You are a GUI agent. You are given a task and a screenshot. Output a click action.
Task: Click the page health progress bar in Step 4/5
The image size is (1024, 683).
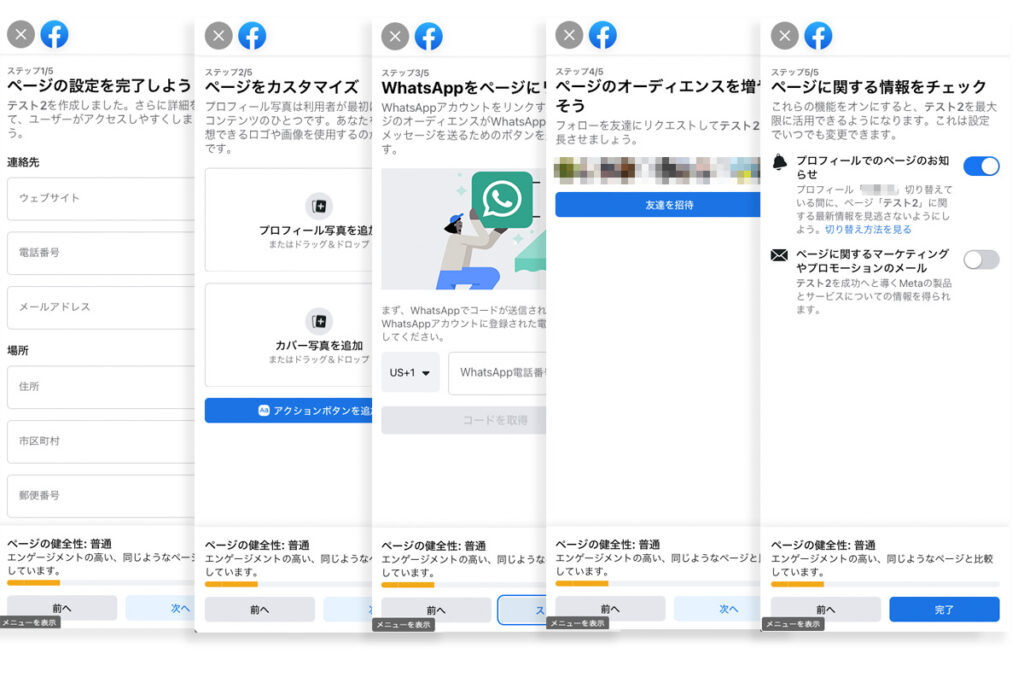coord(658,583)
